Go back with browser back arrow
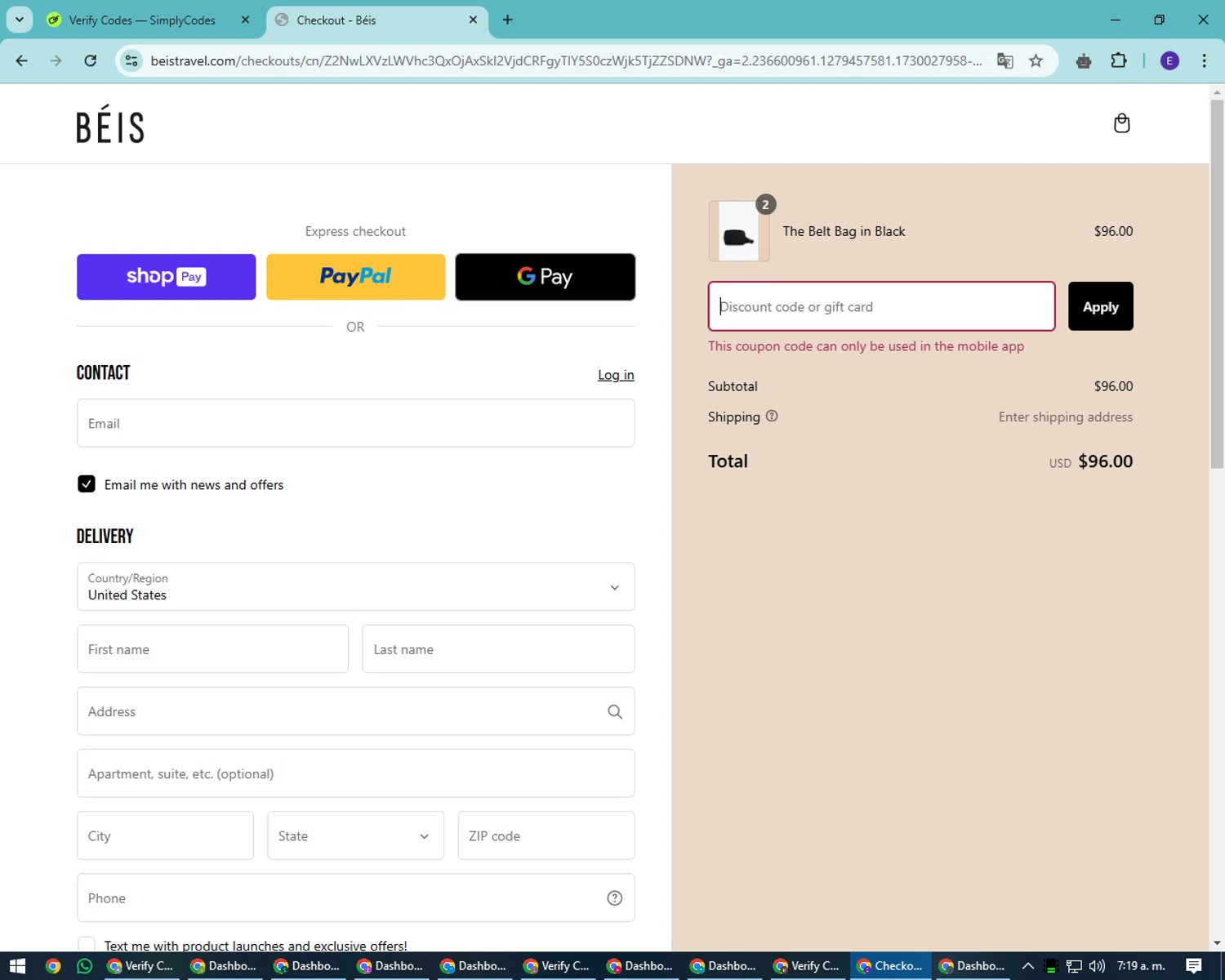 point(22,60)
